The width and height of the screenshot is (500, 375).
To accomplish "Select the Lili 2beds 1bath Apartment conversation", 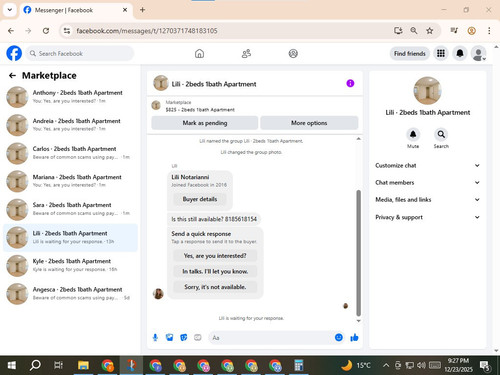I will click(x=70, y=237).
